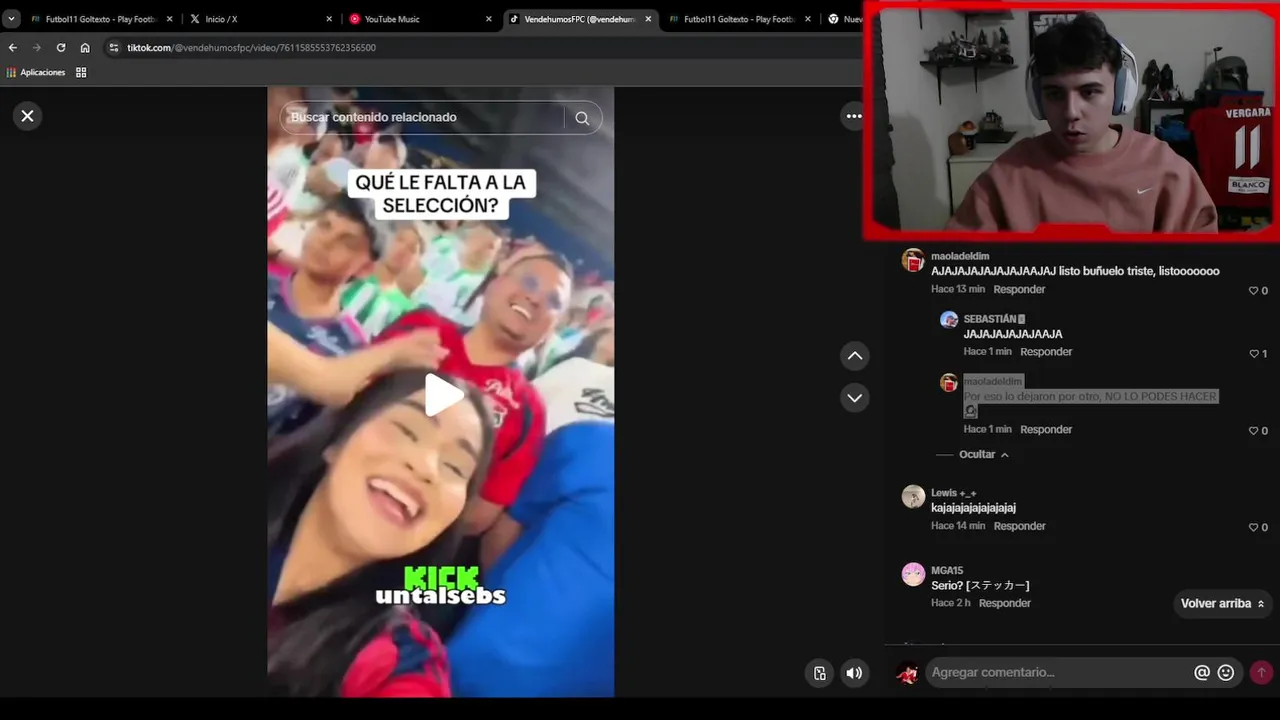Image resolution: width=1280 pixels, height=720 pixels.
Task: Mute the video with the speaker icon
Action: pos(854,673)
